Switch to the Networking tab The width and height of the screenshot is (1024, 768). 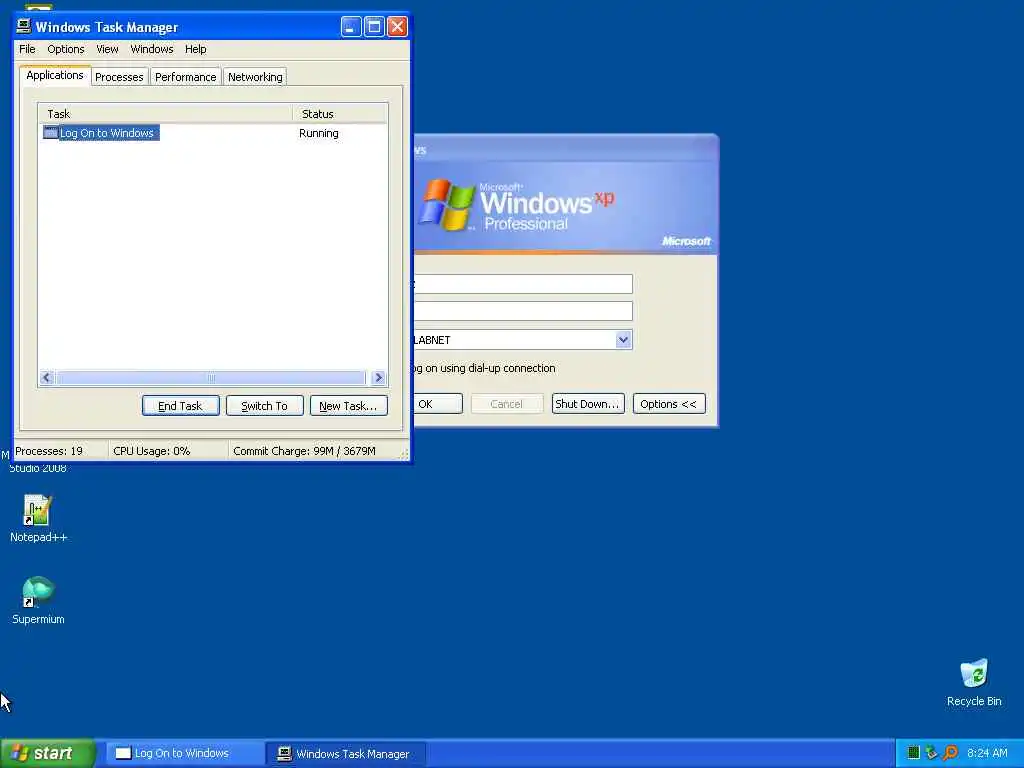click(x=255, y=77)
